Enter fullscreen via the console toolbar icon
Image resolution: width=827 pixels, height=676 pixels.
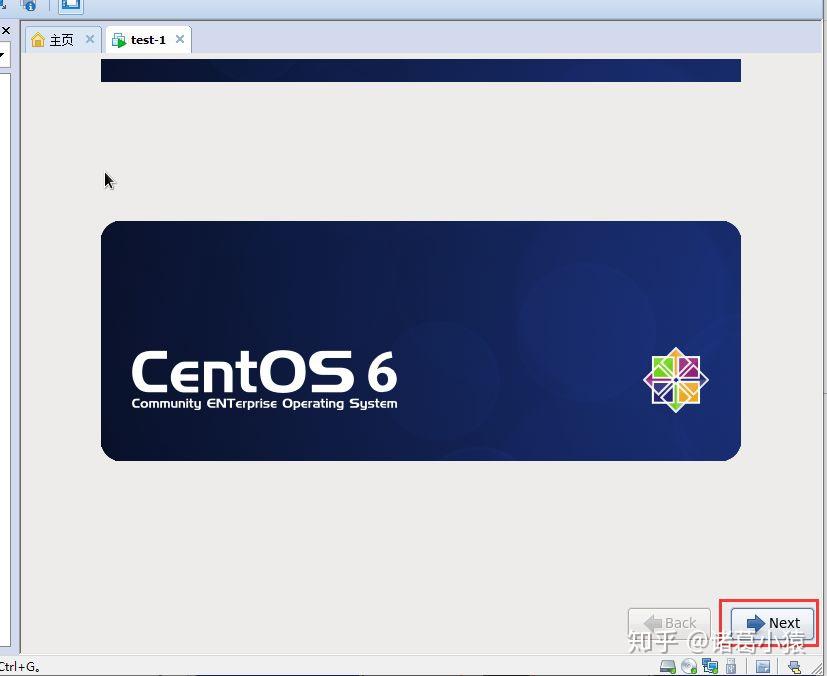coord(70,6)
